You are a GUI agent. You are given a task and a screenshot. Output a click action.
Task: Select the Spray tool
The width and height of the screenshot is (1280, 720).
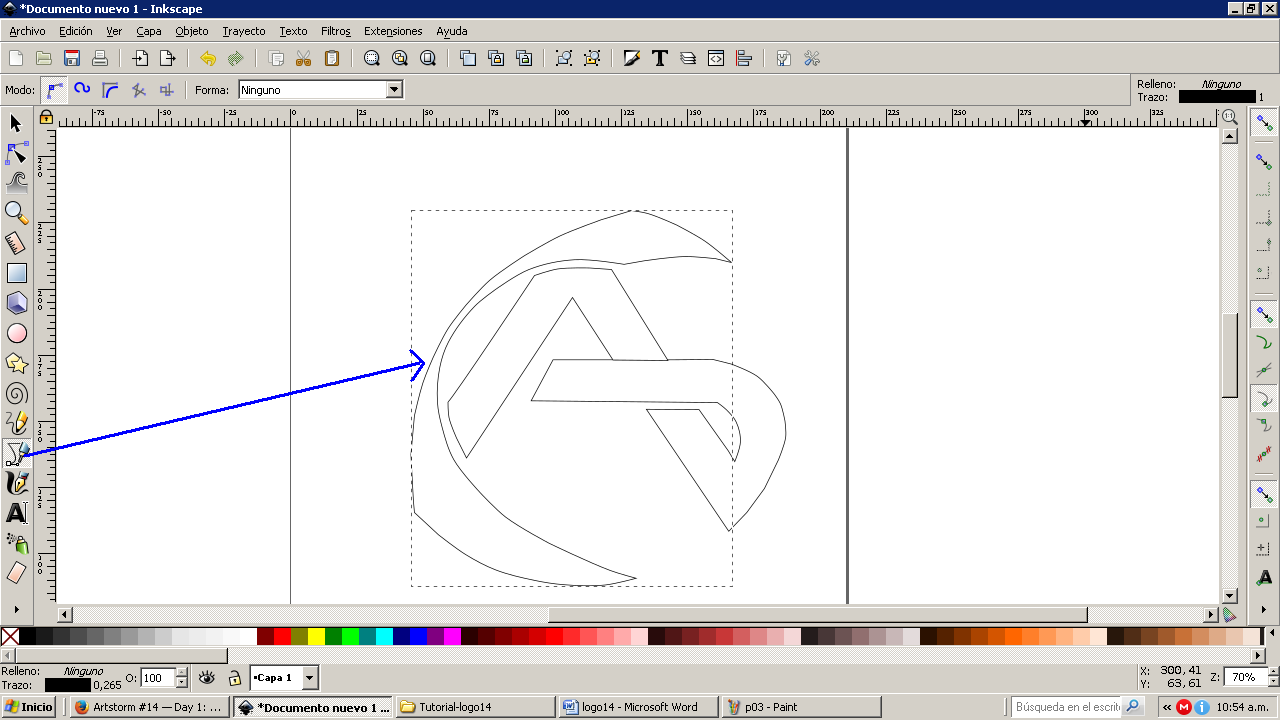[x=16, y=543]
